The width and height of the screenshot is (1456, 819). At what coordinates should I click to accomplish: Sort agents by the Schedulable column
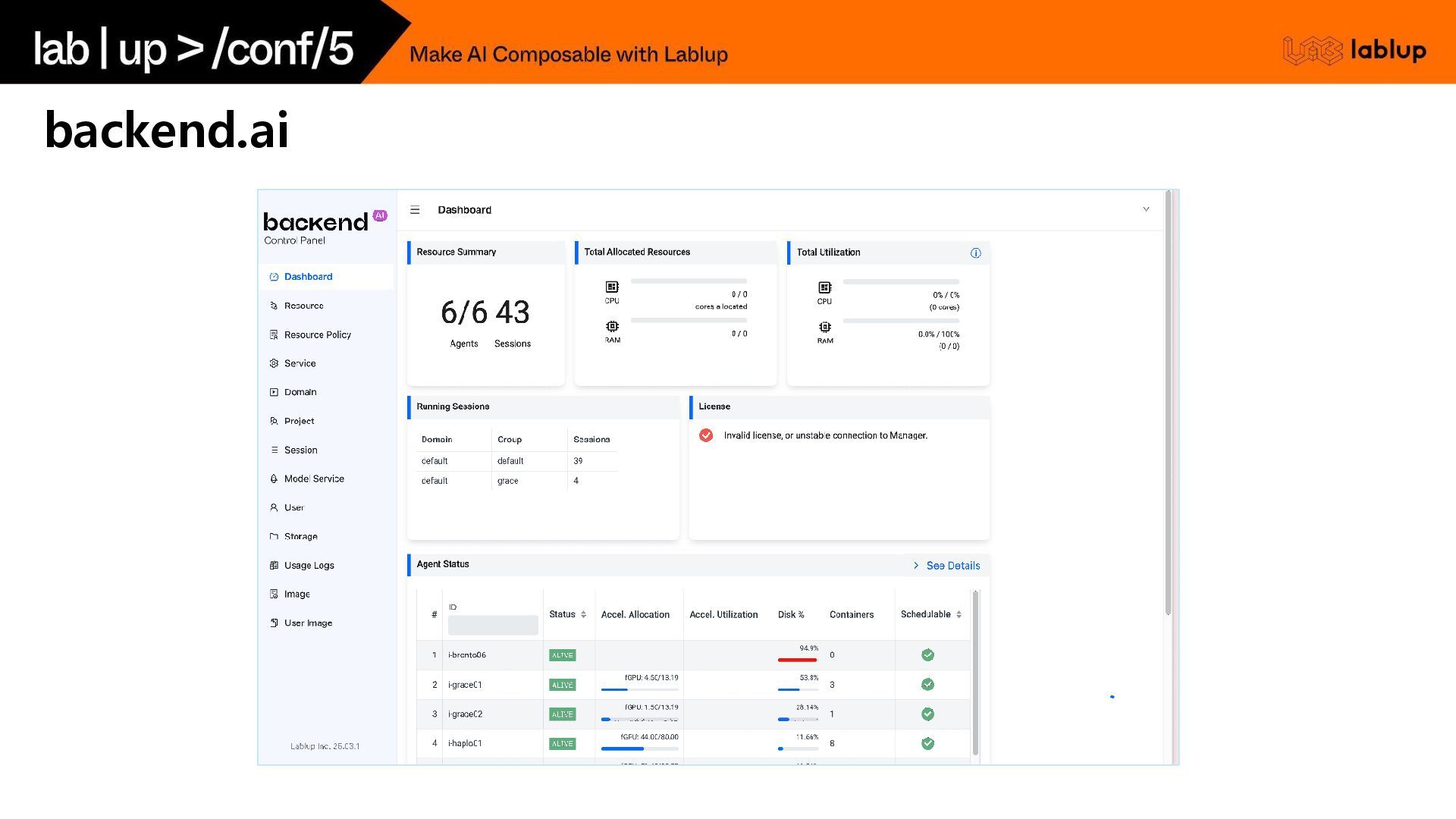coord(959,615)
